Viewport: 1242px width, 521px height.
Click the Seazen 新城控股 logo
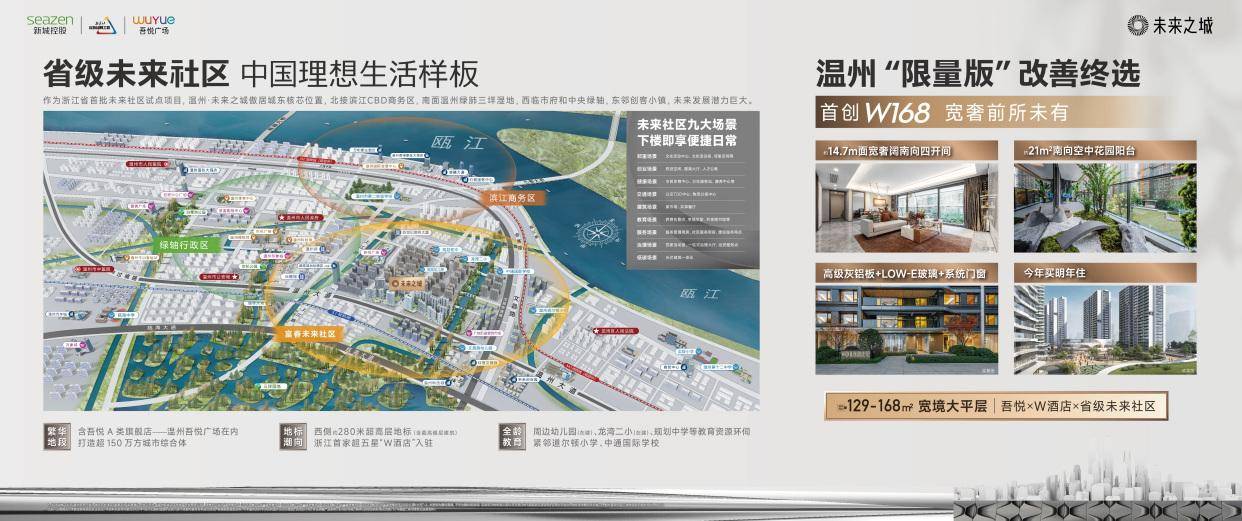click(49, 24)
